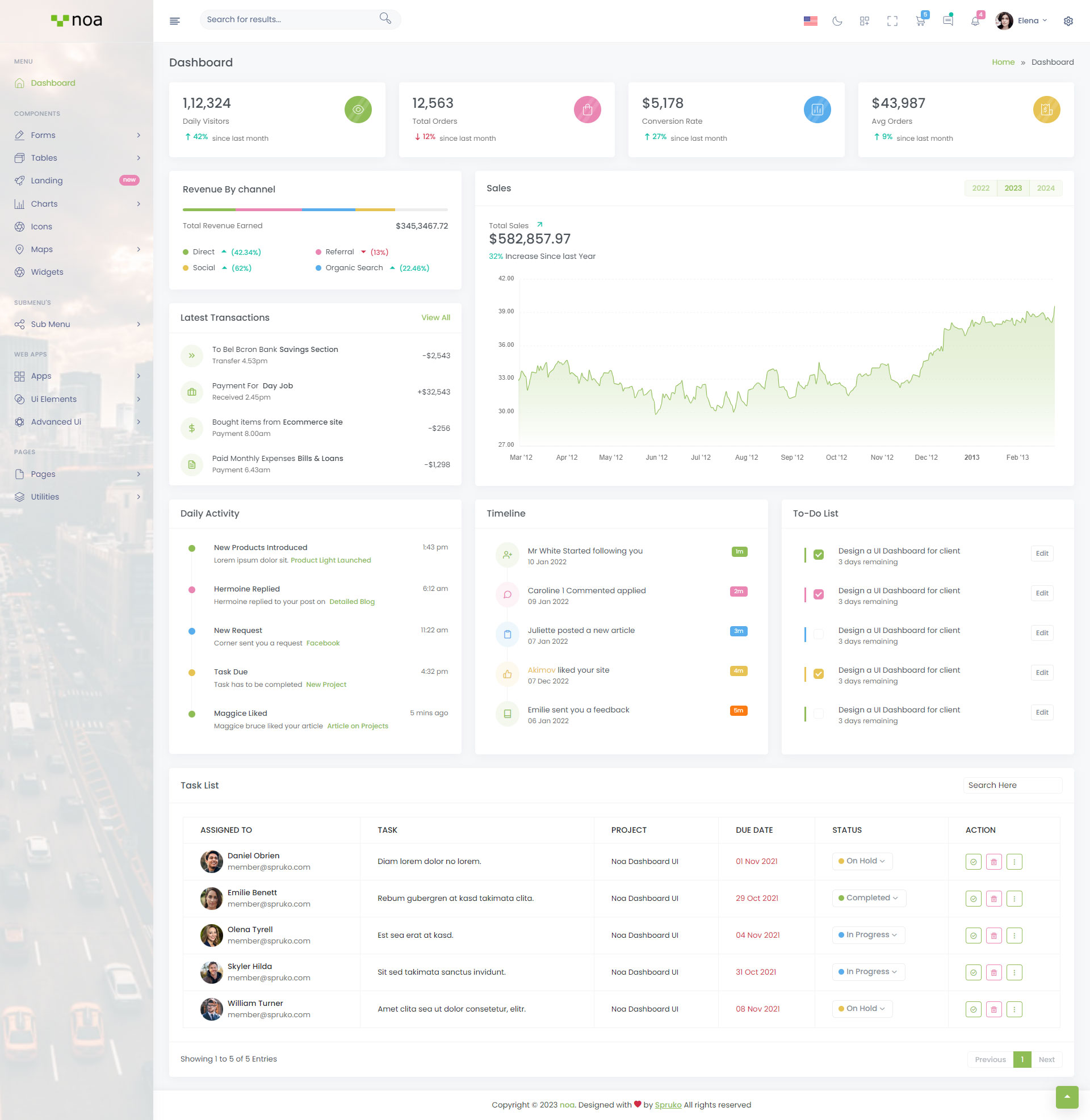Uncheck the first To-Do item checkbox

(818, 555)
